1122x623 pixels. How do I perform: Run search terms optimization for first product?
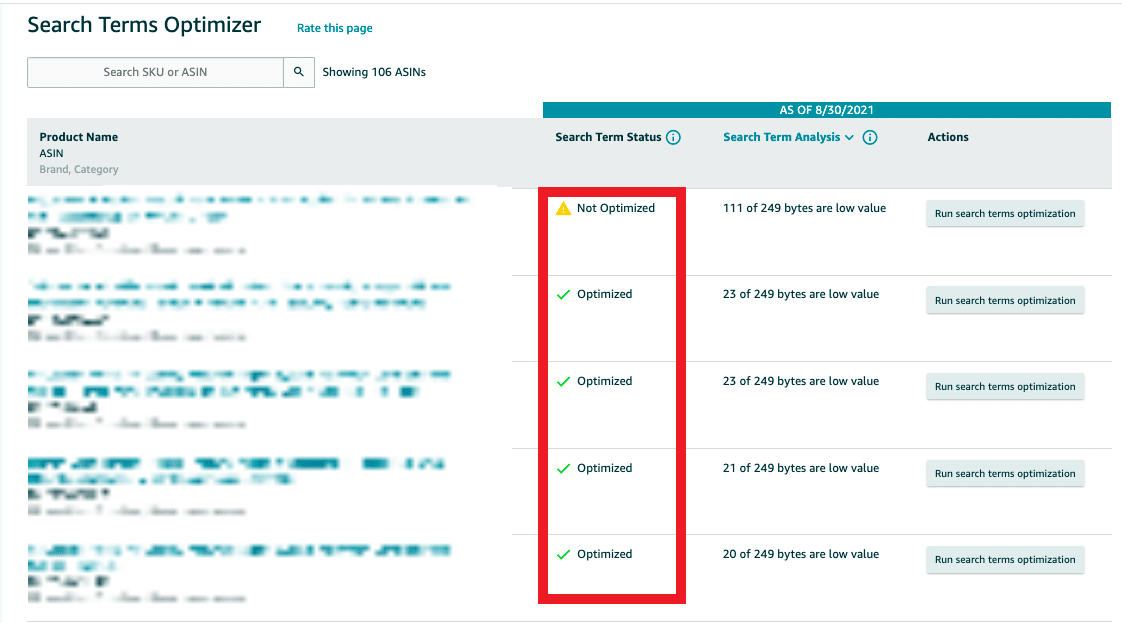pos(1005,214)
